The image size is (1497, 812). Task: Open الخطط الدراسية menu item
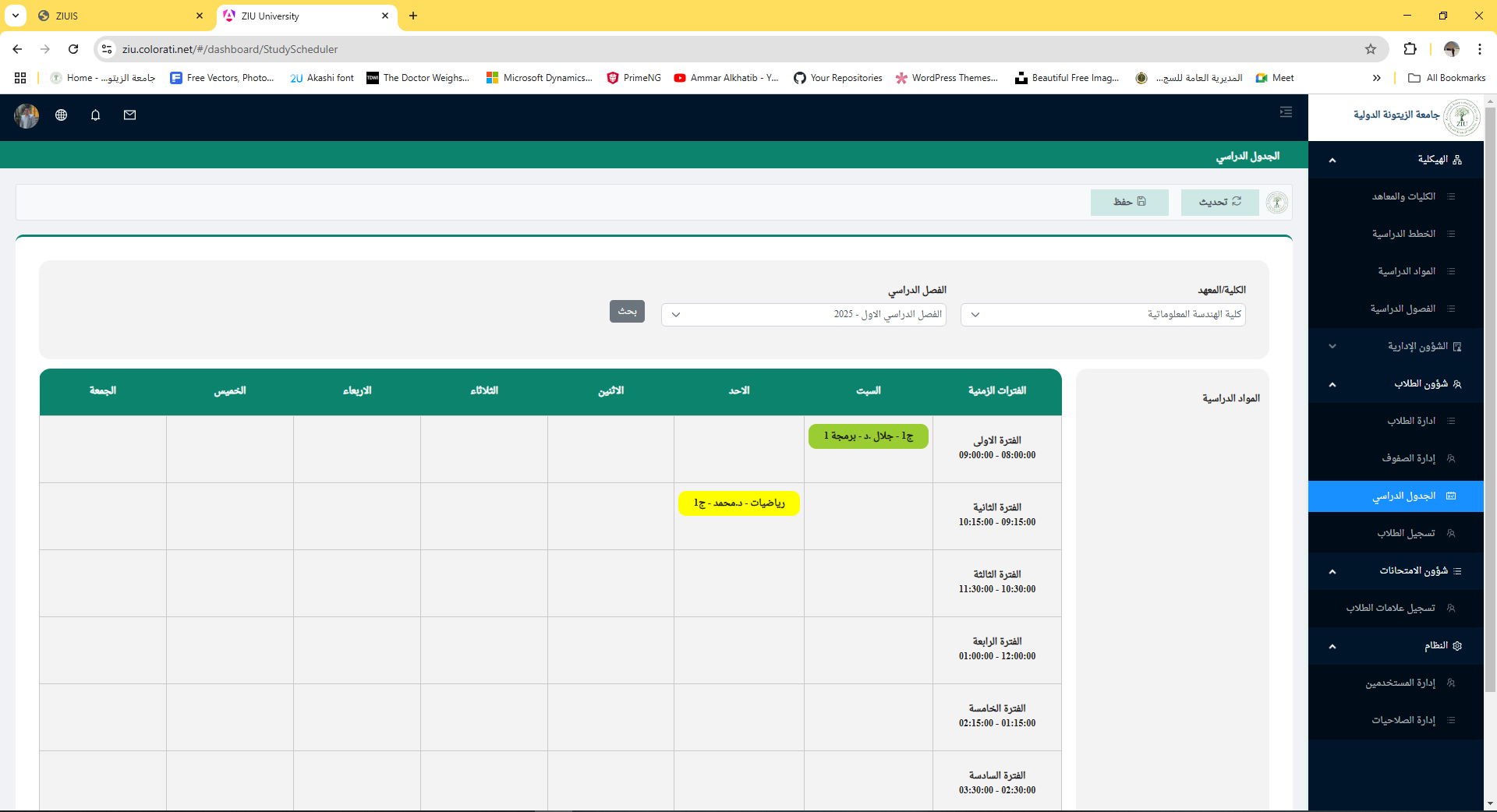[x=1396, y=235]
